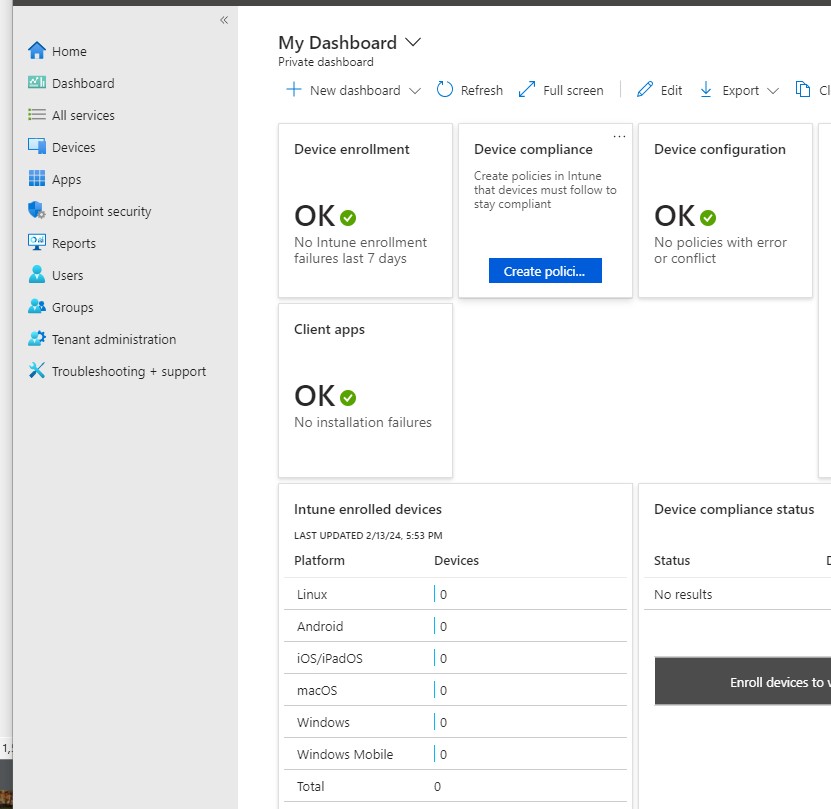The width and height of the screenshot is (831, 809).
Task: Navigate to Users from the sidebar
Action: (70, 275)
